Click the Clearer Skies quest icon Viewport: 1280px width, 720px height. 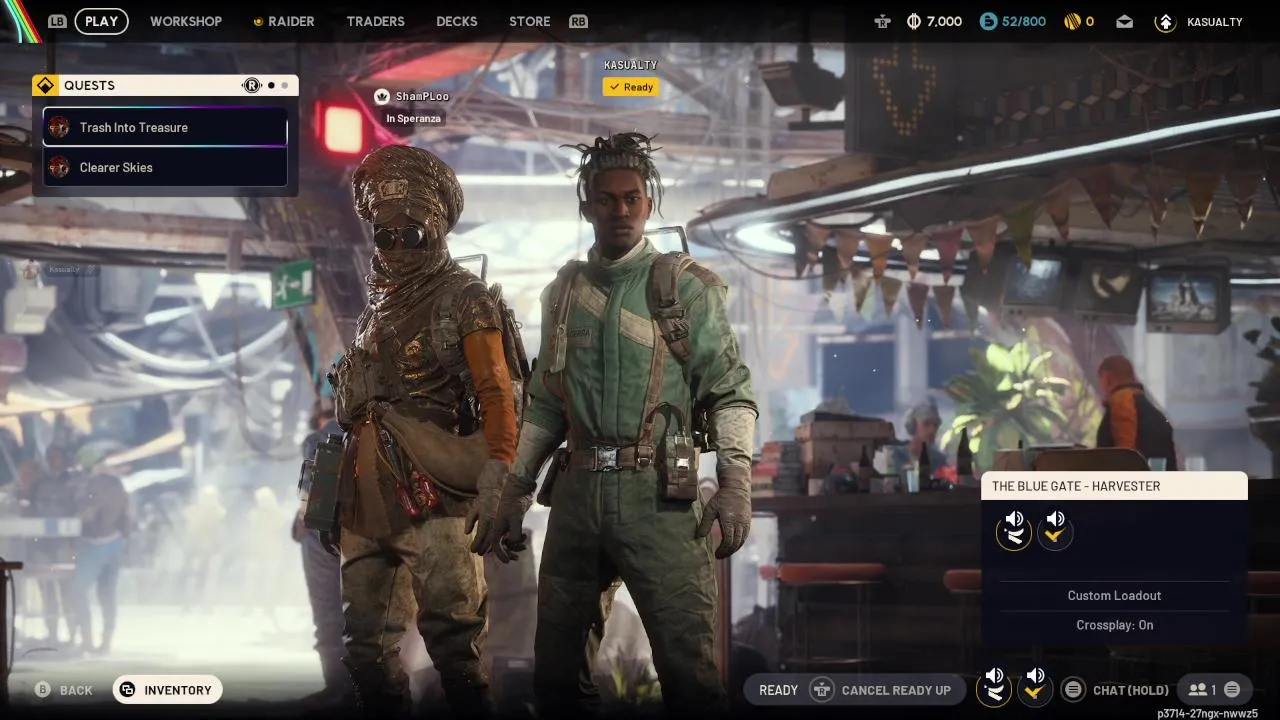pyautogui.click(x=59, y=167)
